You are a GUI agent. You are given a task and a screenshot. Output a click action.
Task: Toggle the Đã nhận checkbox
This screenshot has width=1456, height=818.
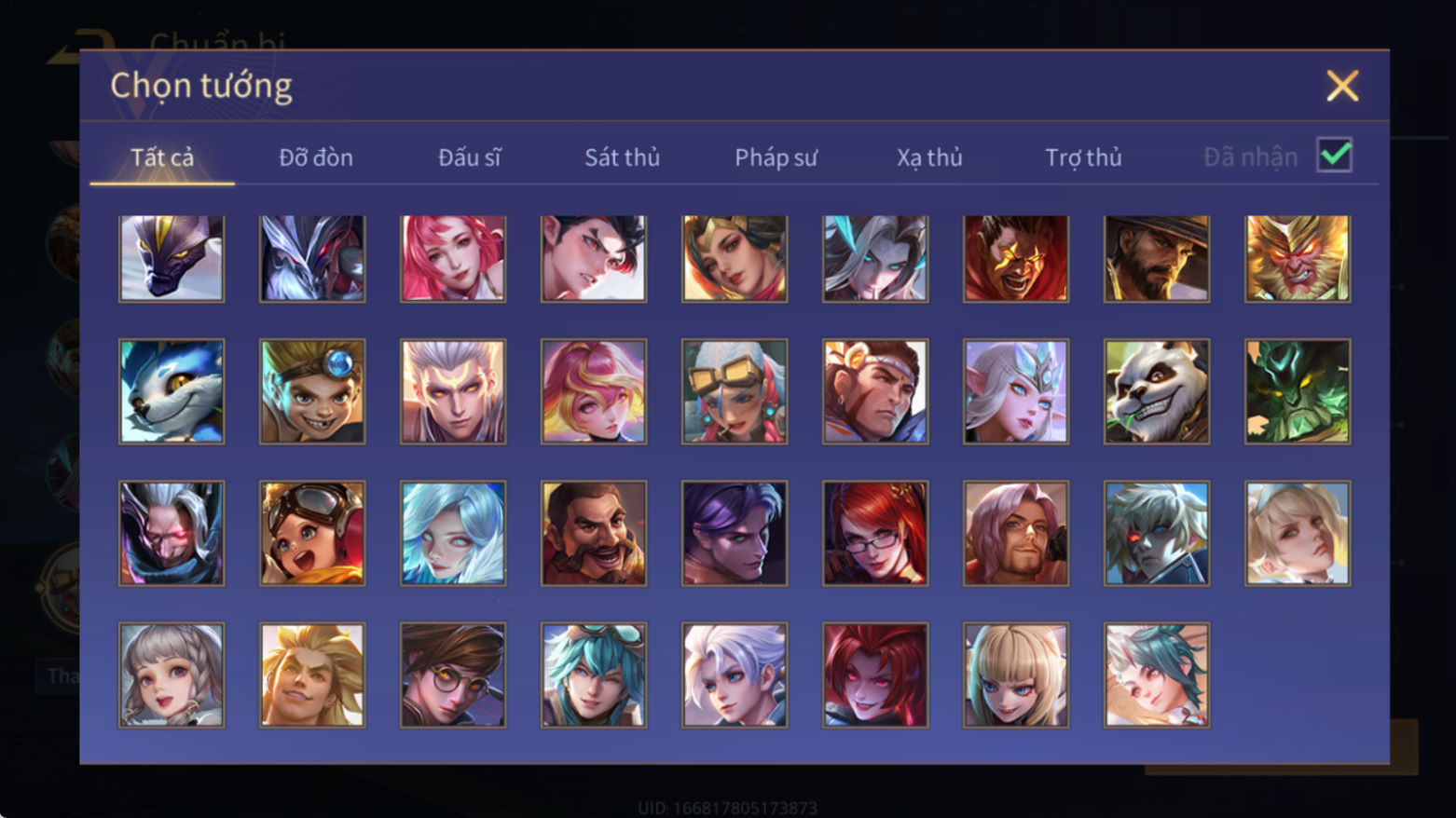tap(1334, 155)
